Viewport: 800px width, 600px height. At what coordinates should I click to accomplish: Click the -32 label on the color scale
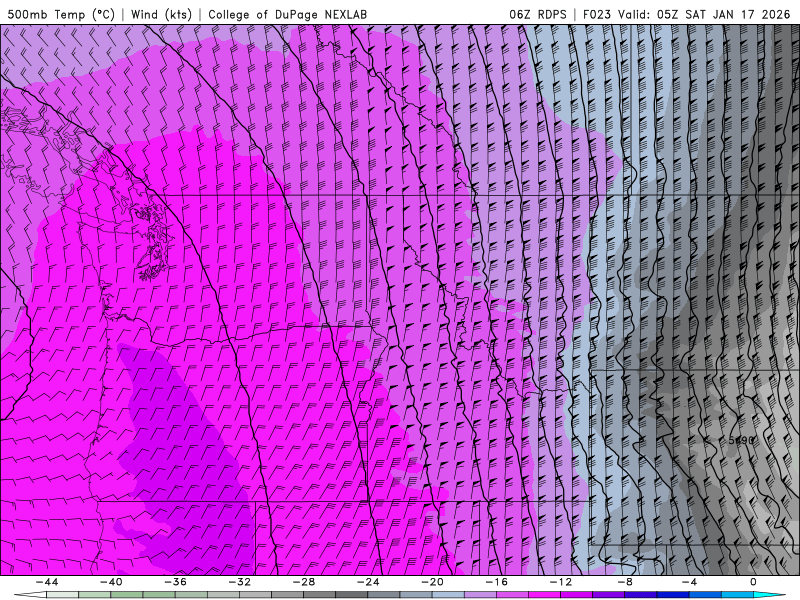[239, 582]
